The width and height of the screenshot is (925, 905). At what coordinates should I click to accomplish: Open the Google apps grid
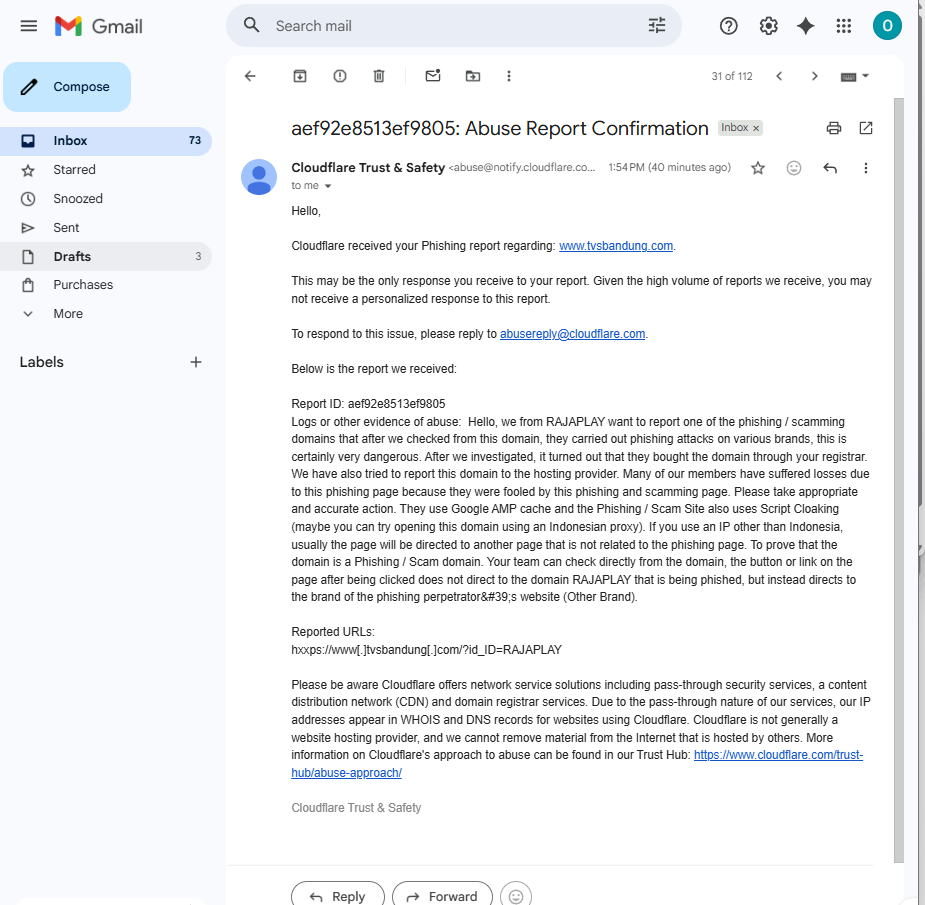tap(844, 26)
